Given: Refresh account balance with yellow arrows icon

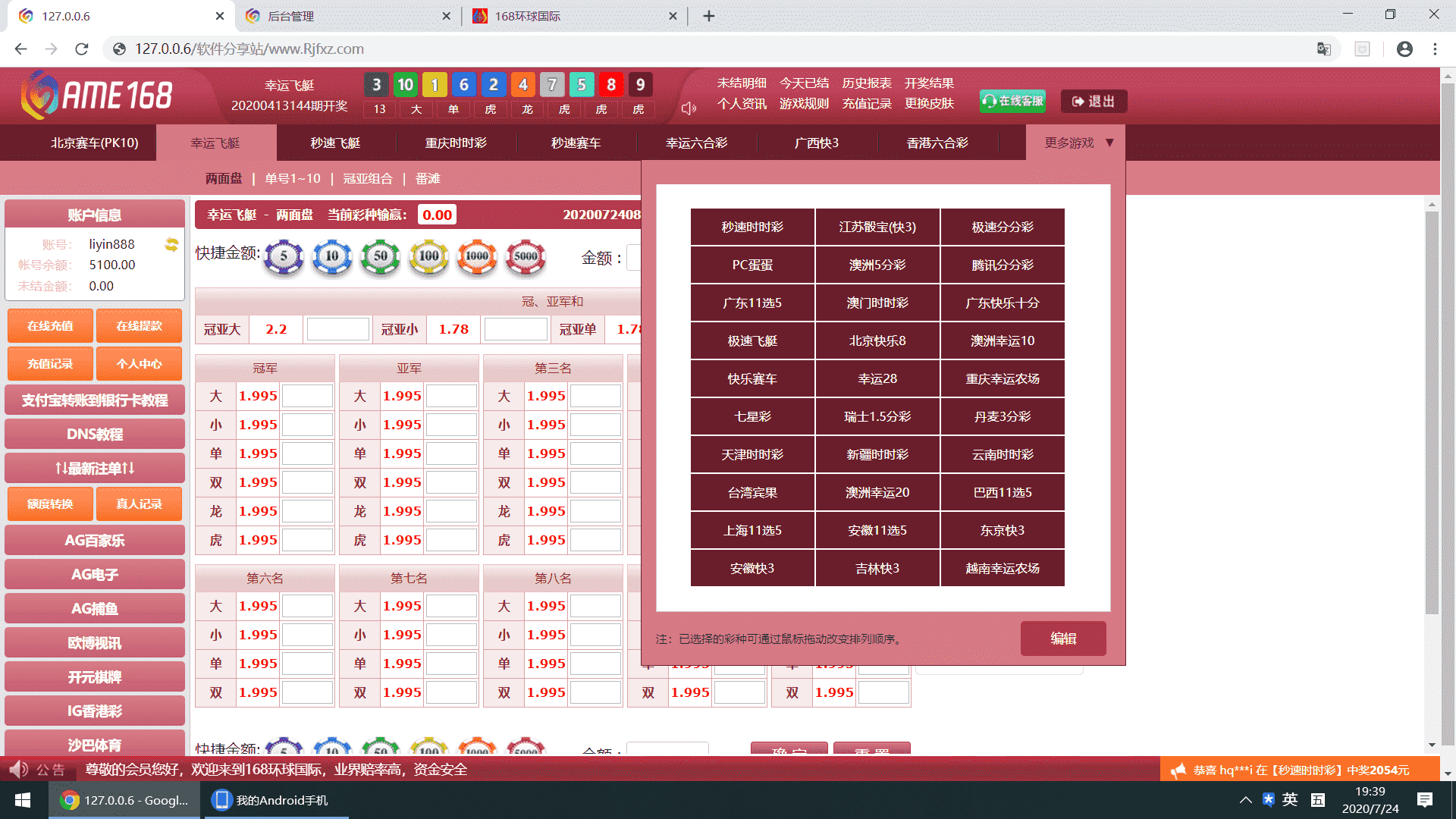Looking at the screenshot, I should point(171,244).
